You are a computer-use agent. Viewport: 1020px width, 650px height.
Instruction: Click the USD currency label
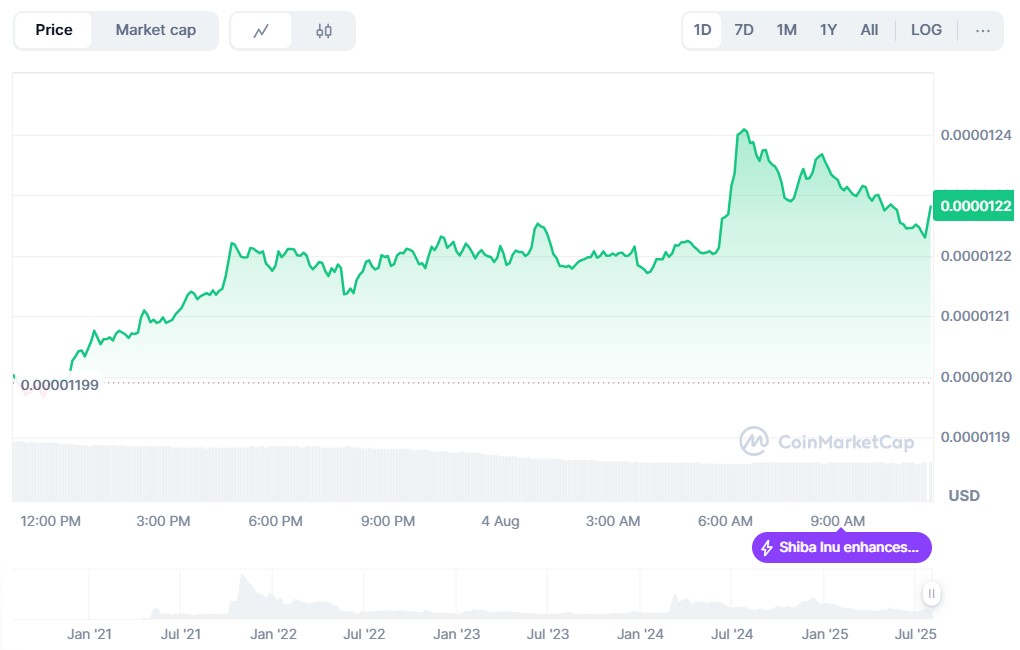[x=963, y=496]
